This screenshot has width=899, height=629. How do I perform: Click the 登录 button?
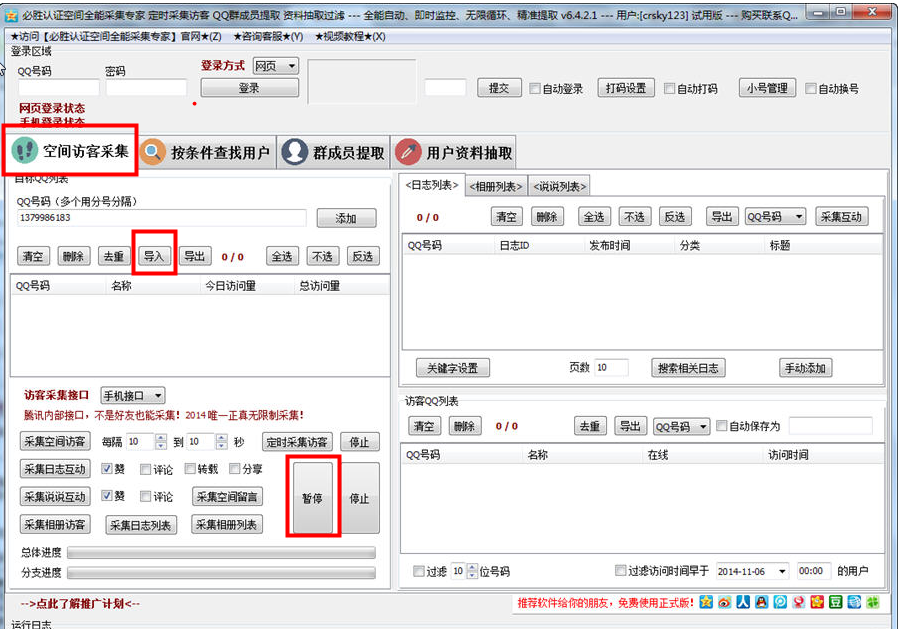(249, 88)
